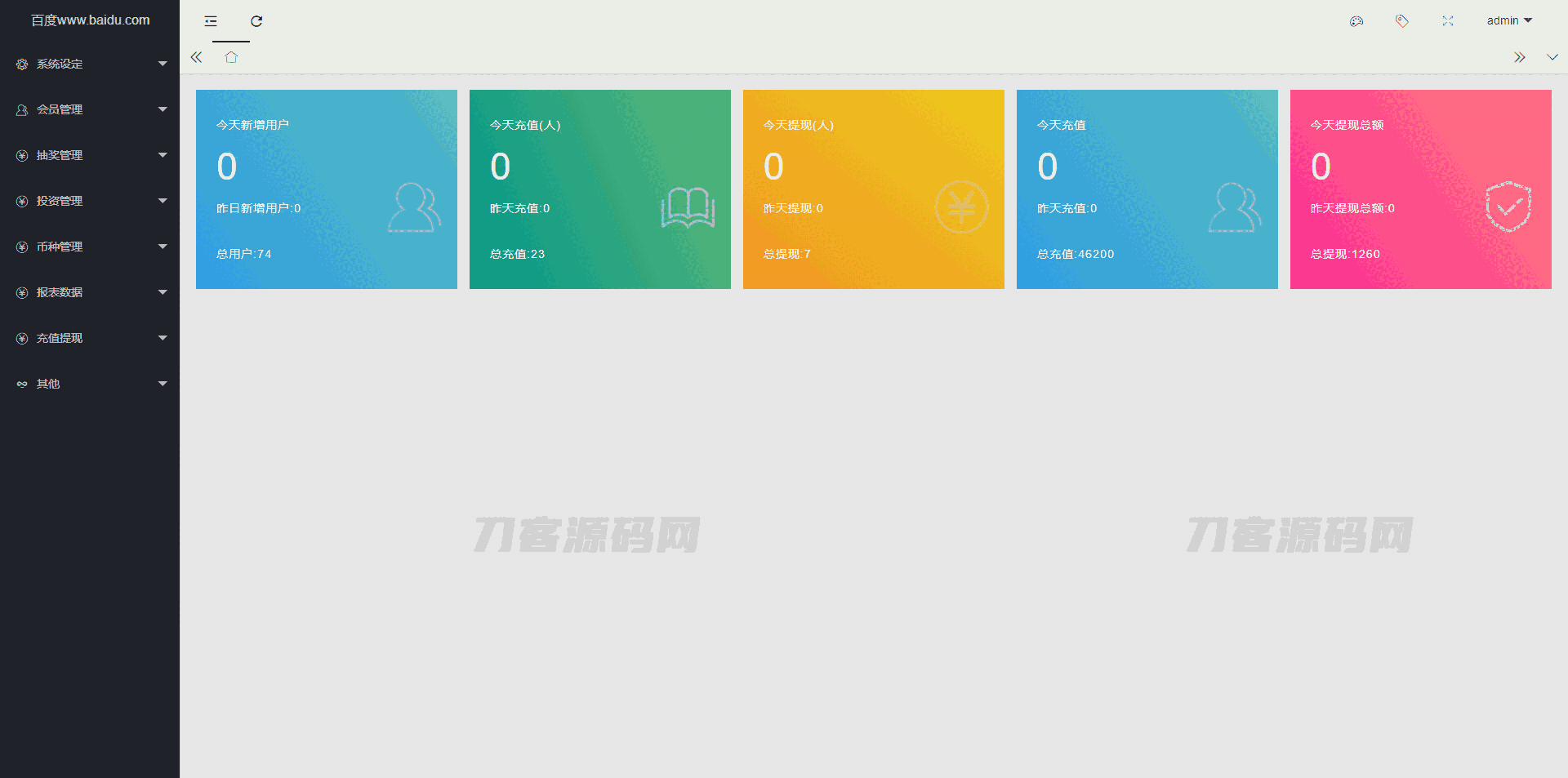Refresh the page using the reload icon
Image resolution: width=1568 pixels, height=778 pixels.
(x=256, y=20)
